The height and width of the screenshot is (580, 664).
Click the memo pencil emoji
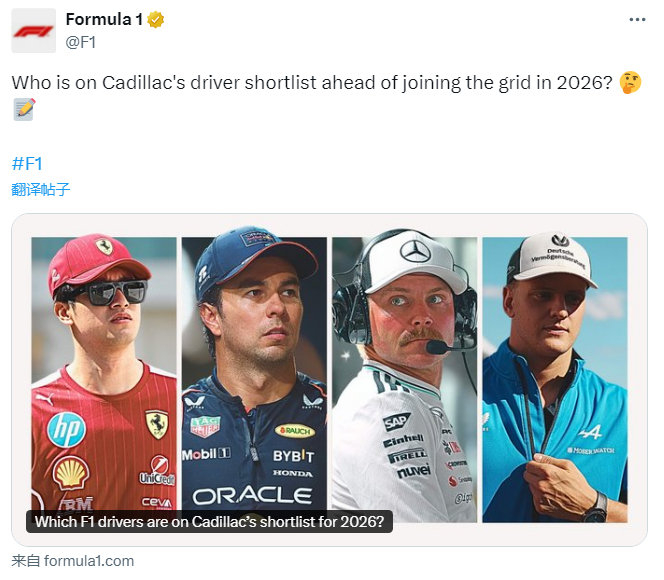(25, 109)
